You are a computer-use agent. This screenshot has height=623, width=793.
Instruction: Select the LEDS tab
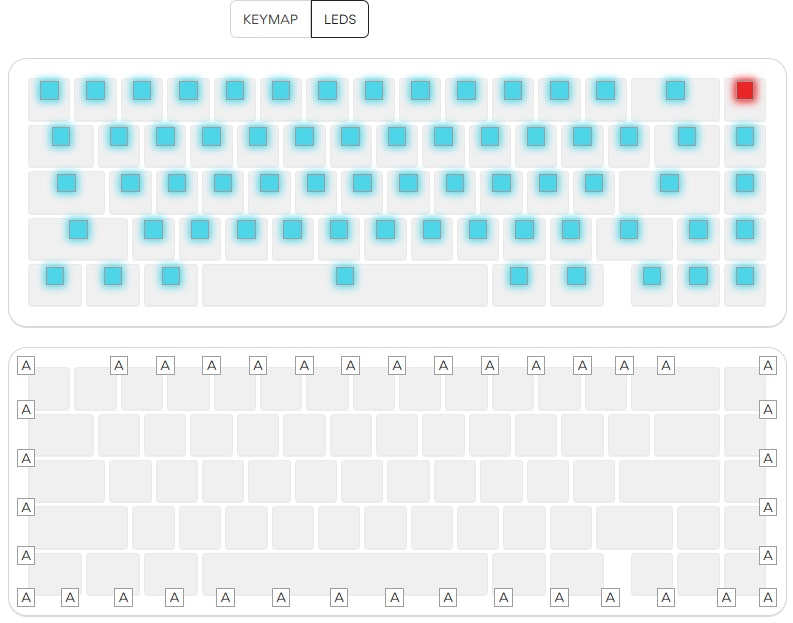coord(340,19)
